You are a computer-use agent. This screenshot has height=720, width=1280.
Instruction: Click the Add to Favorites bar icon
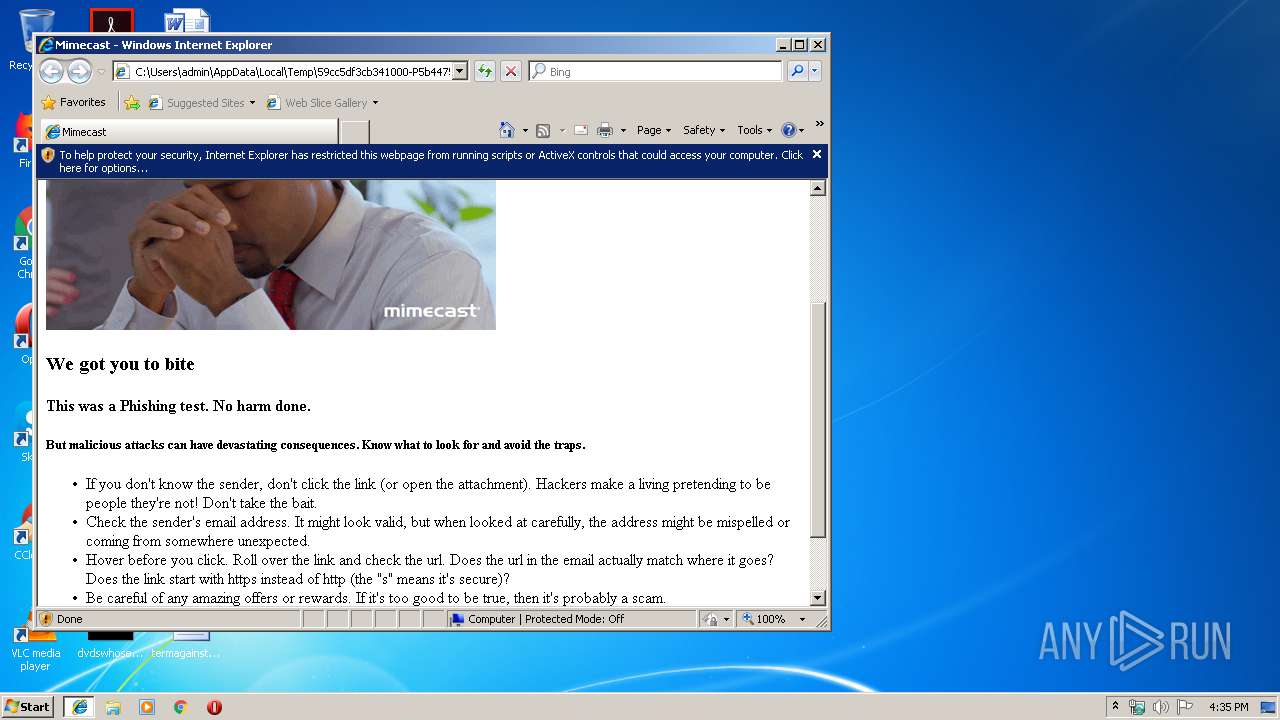[132, 102]
